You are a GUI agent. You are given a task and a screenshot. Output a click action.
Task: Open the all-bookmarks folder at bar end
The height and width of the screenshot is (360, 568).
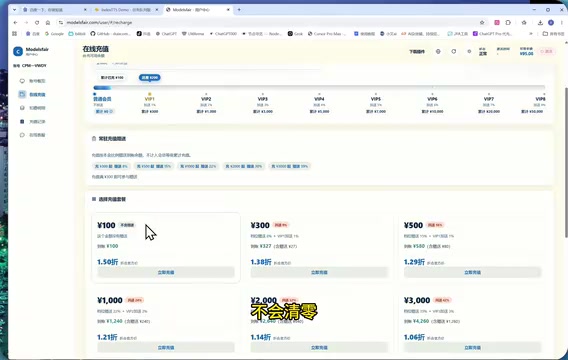point(553,34)
